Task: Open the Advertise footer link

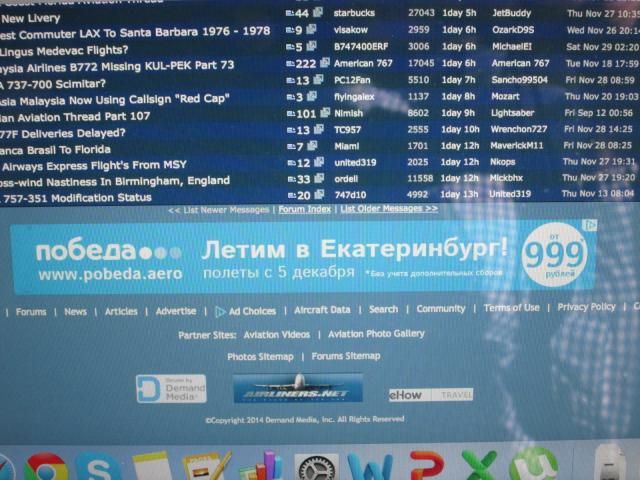Action: point(176,311)
